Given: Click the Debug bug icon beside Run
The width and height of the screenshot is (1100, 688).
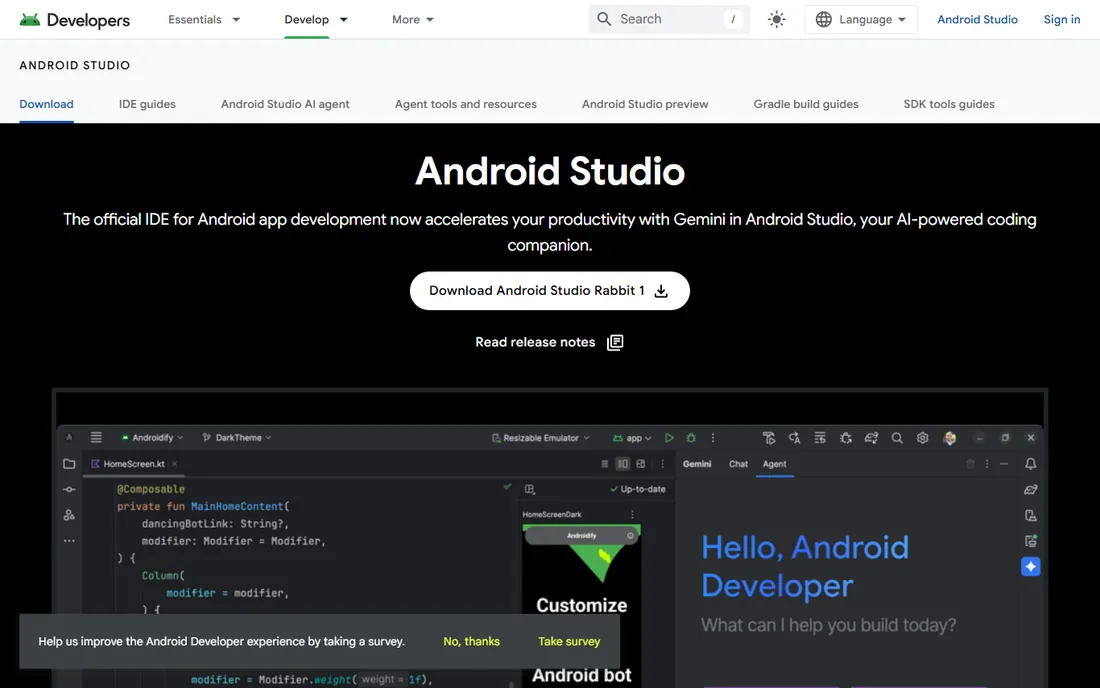Looking at the screenshot, I should (x=691, y=438).
